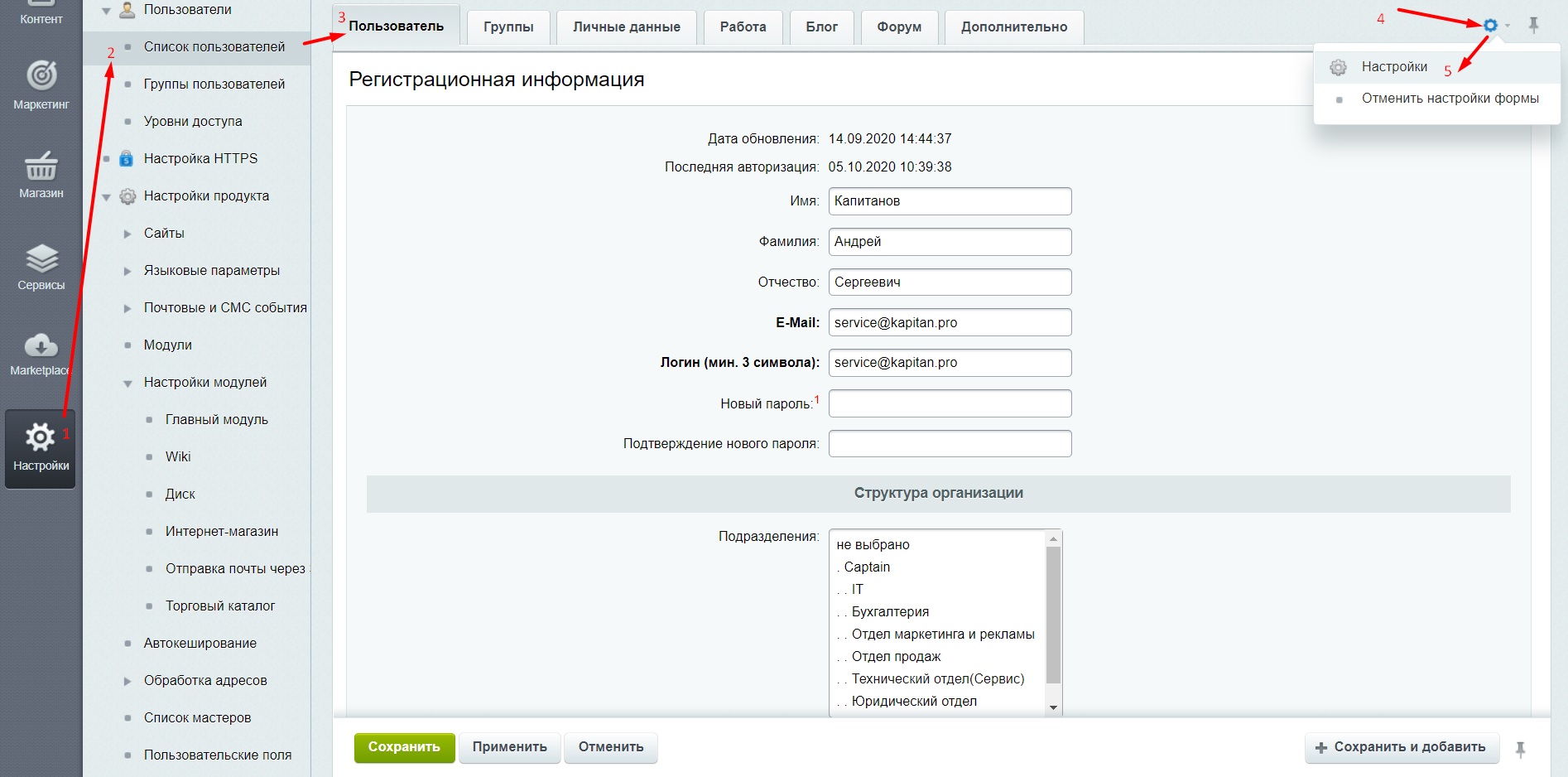Select Бухгалтерия in the Подразделения list

pos(890,612)
